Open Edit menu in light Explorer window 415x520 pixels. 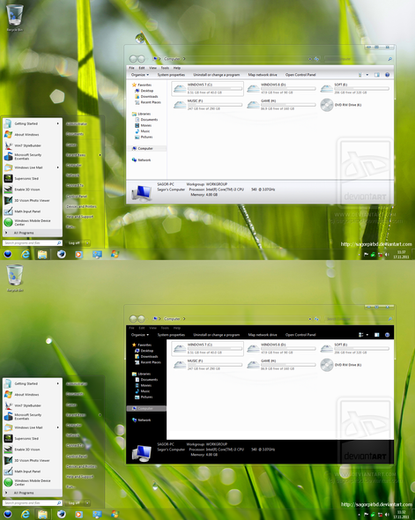[142, 68]
